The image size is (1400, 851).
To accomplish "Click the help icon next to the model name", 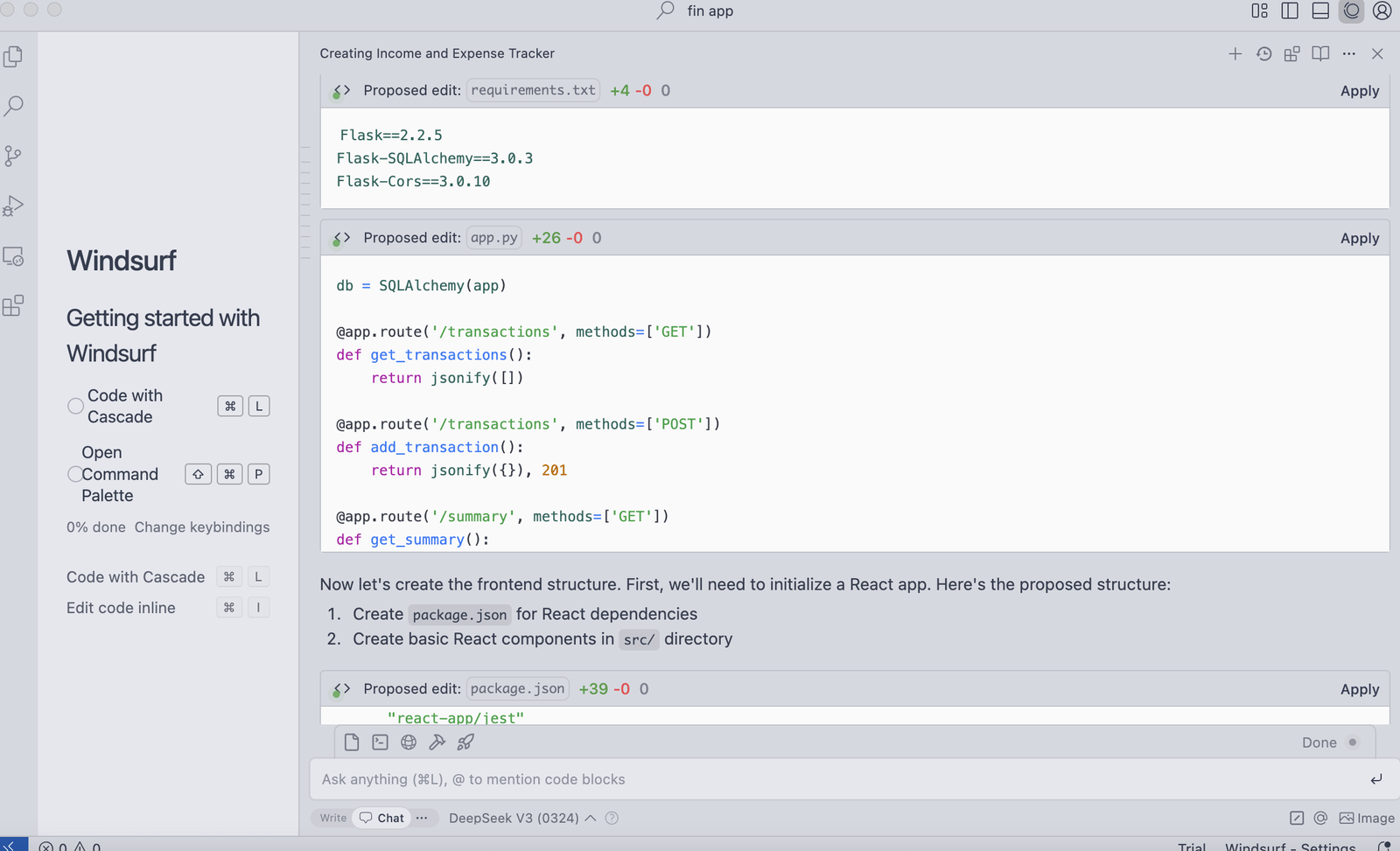I will [612, 818].
